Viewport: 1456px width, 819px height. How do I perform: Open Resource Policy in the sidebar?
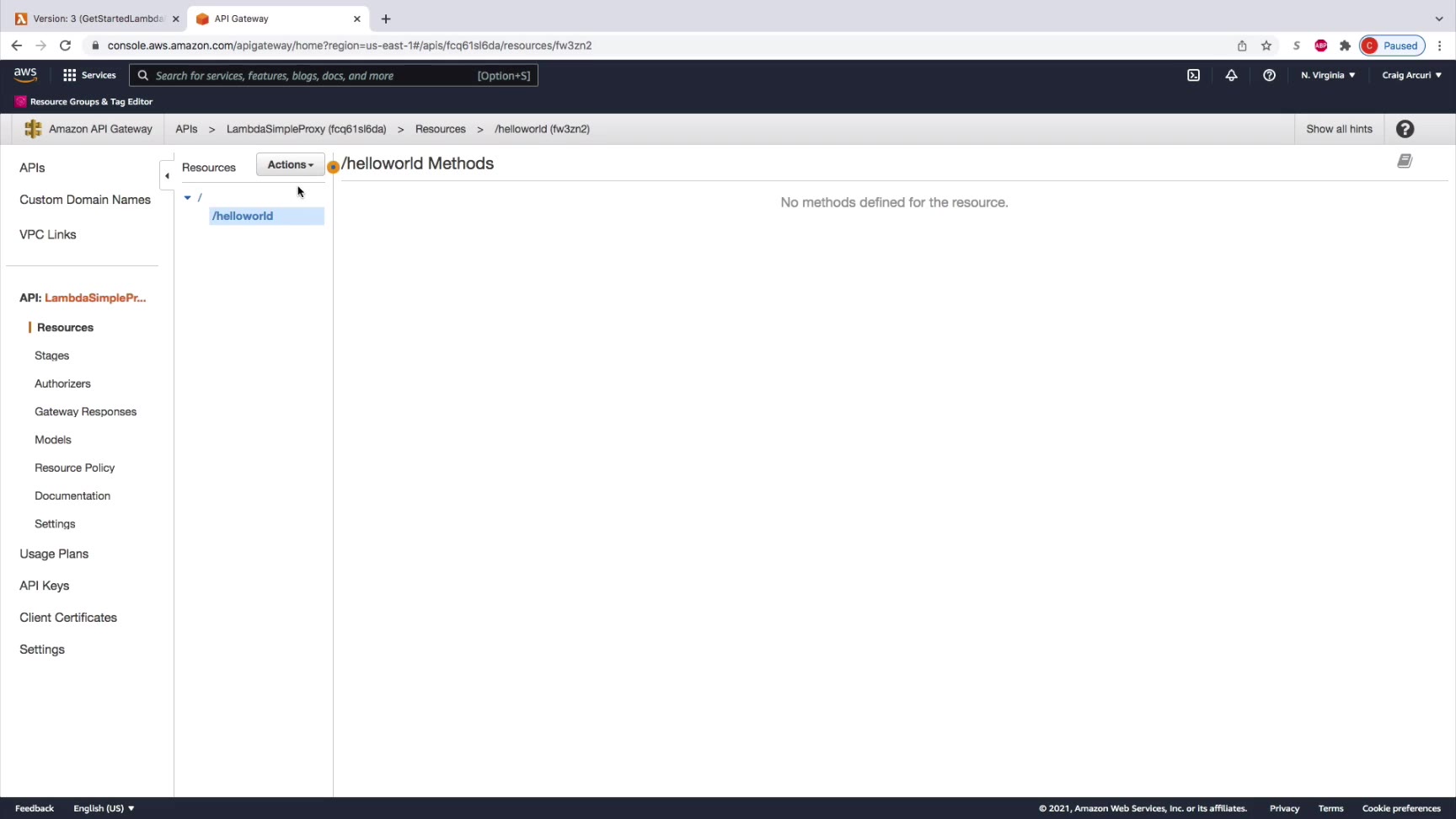click(x=74, y=468)
